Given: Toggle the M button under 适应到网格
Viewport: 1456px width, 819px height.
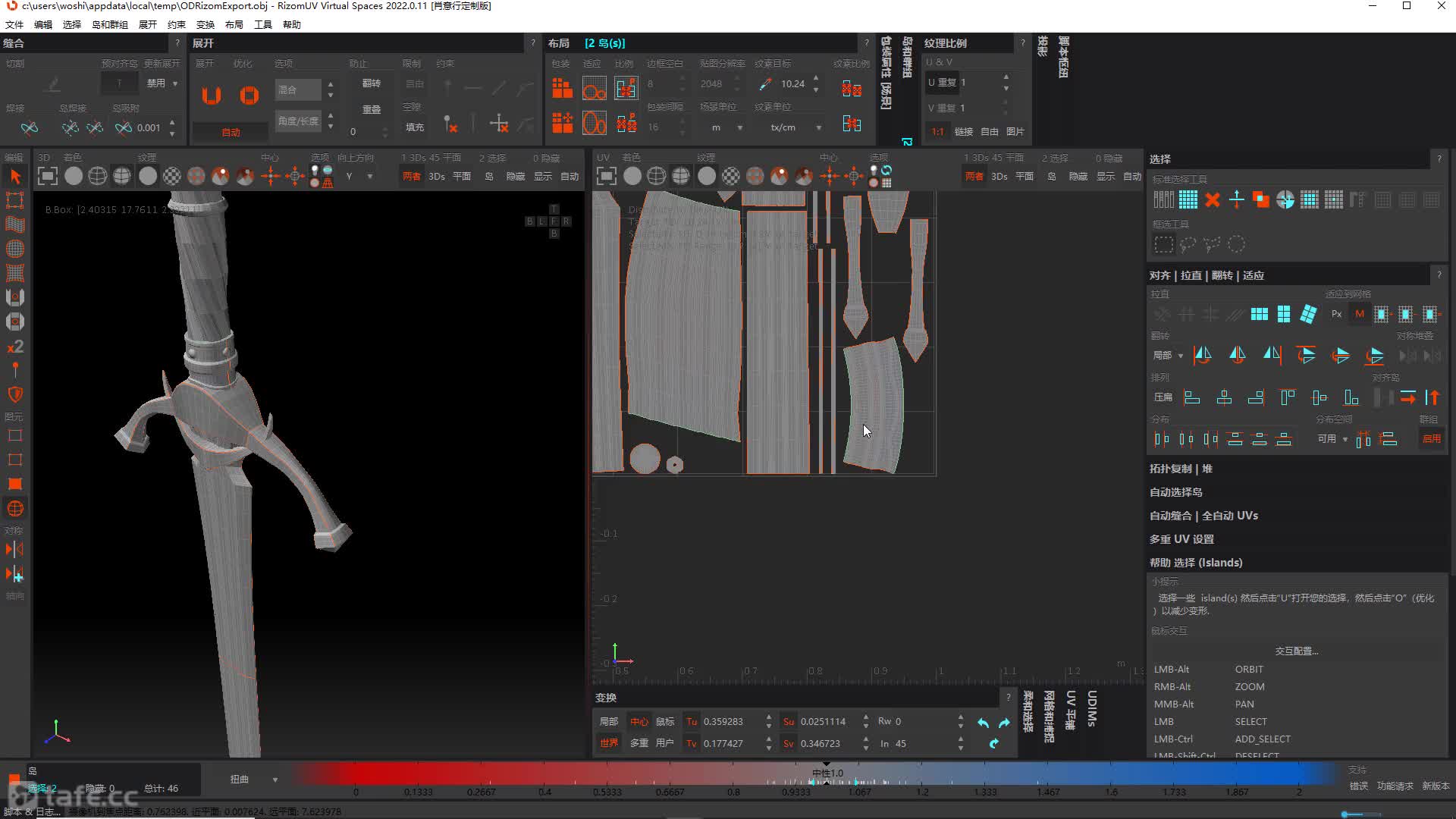Looking at the screenshot, I should 1360,314.
